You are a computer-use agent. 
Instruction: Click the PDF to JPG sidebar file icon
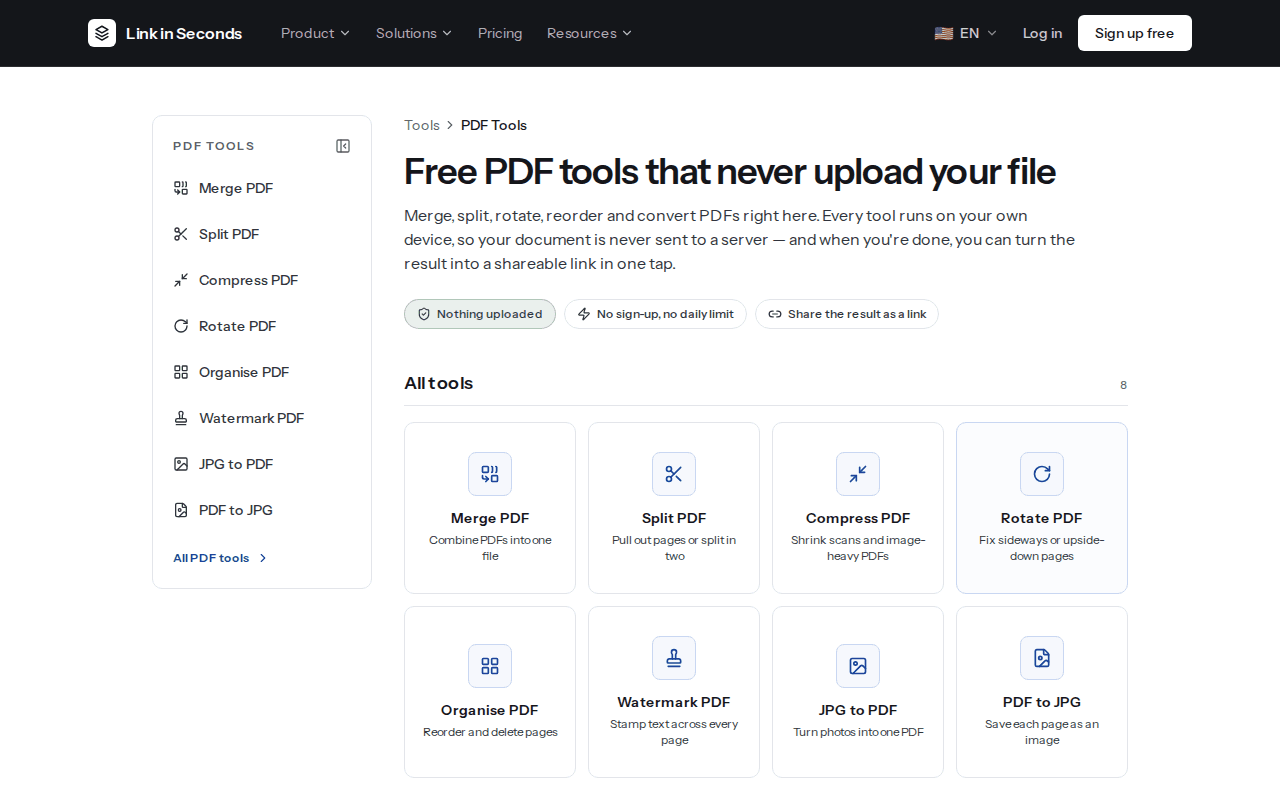181,510
